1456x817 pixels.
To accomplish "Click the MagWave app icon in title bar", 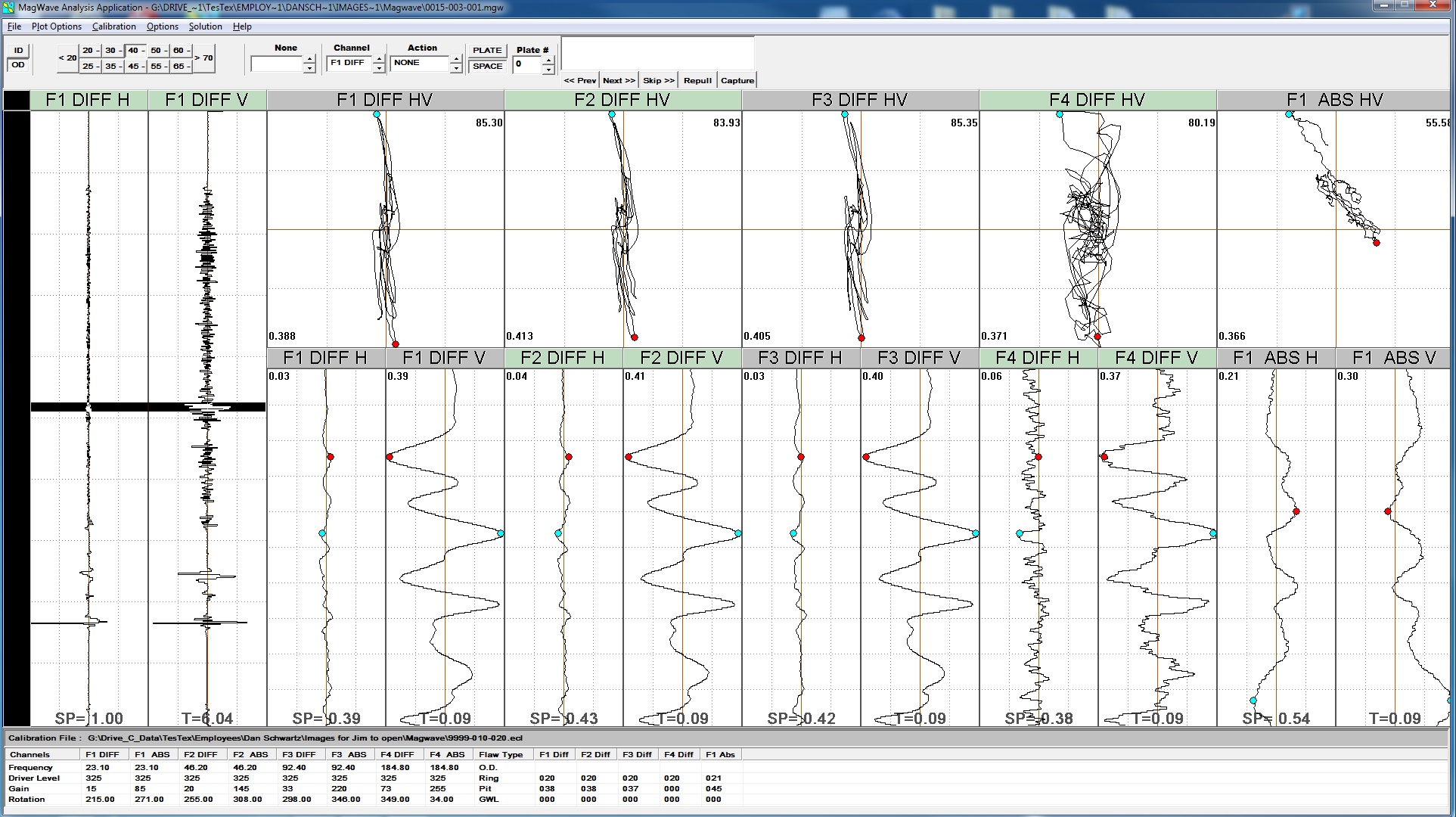I will [x=8, y=7].
